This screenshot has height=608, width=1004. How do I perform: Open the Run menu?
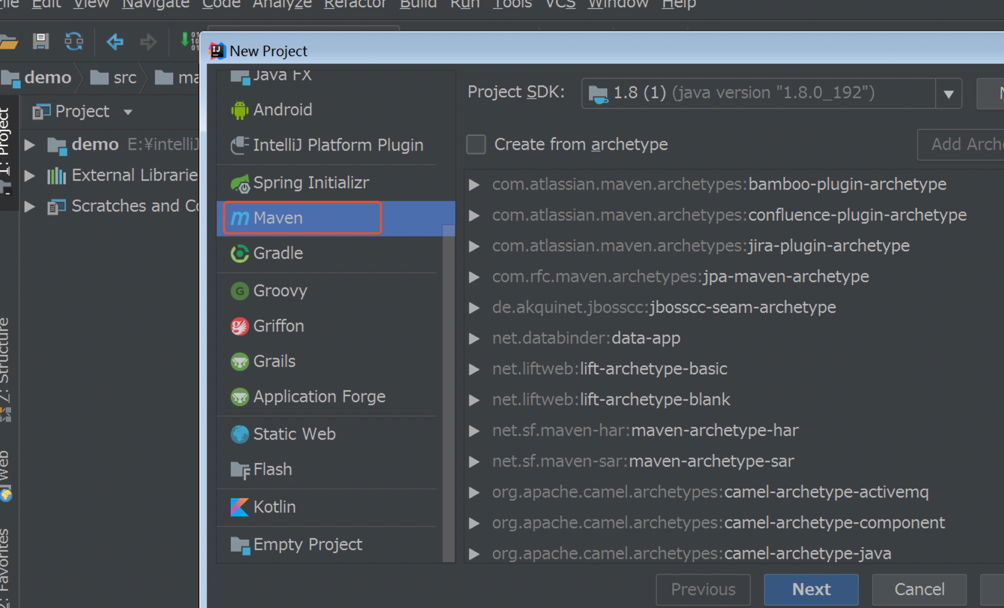pyautogui.click(x=465, y=4)
